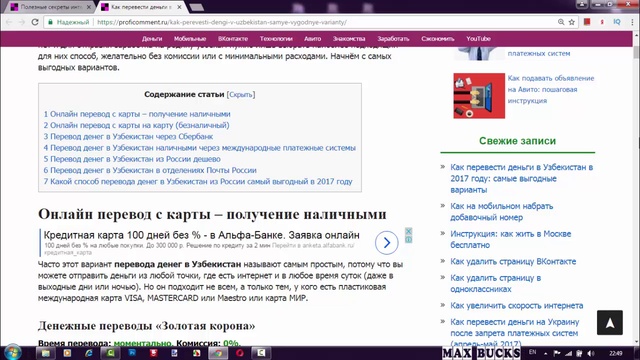Go to contents item 5 "из России дешево"

(132, 159)
